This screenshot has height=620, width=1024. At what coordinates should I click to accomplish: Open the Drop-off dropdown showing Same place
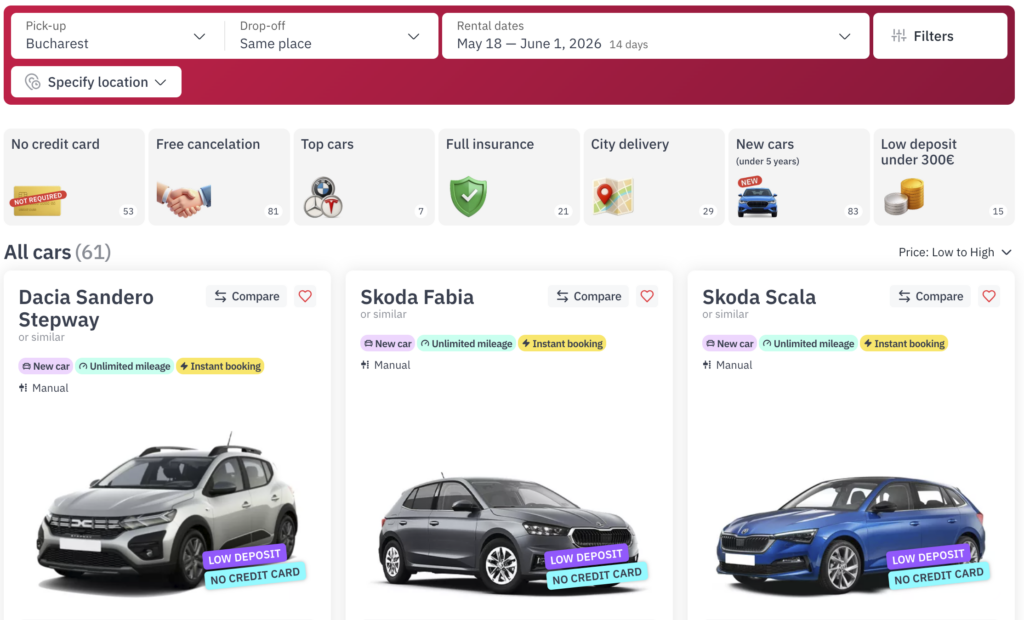coord(330,36)
